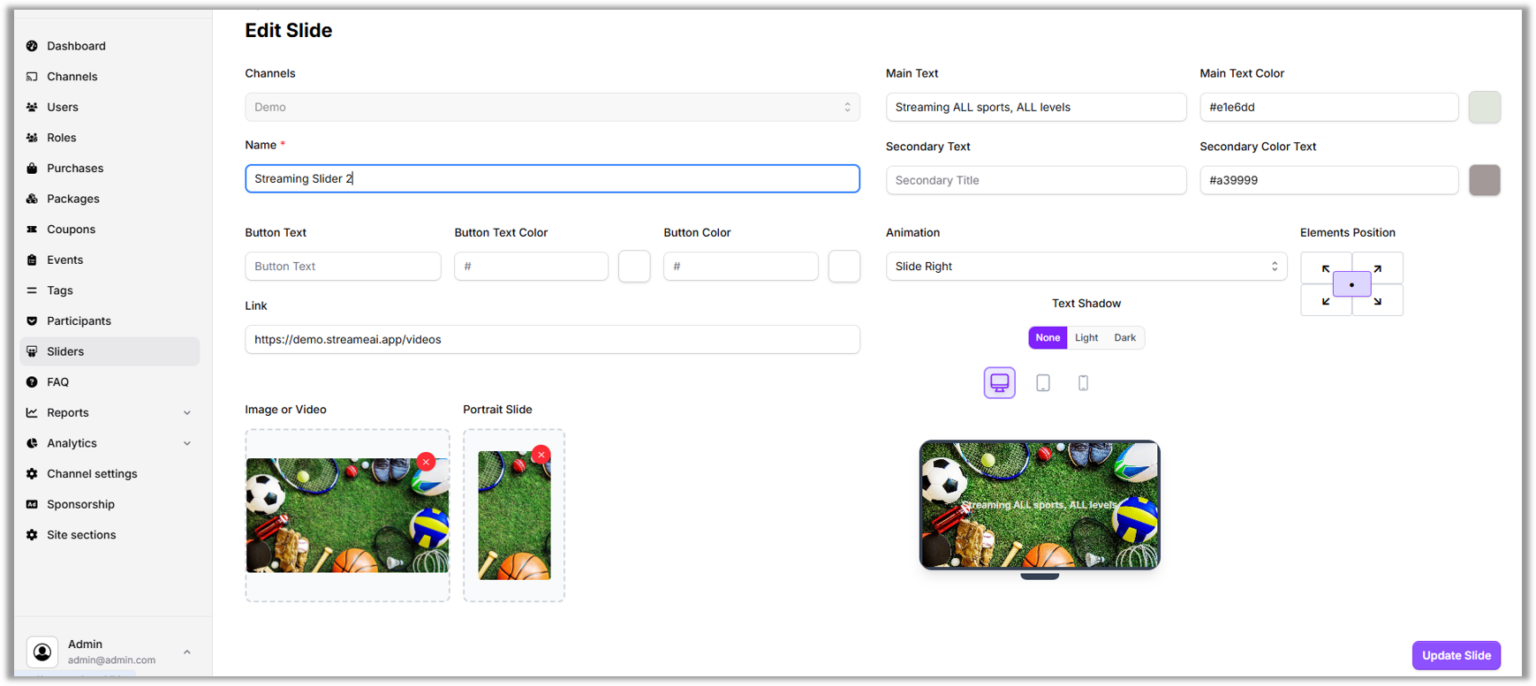Open Sliders in the sidebar
Viewport: 1536px width, 686px height.
pyautogui.click(x=66, y=352)
